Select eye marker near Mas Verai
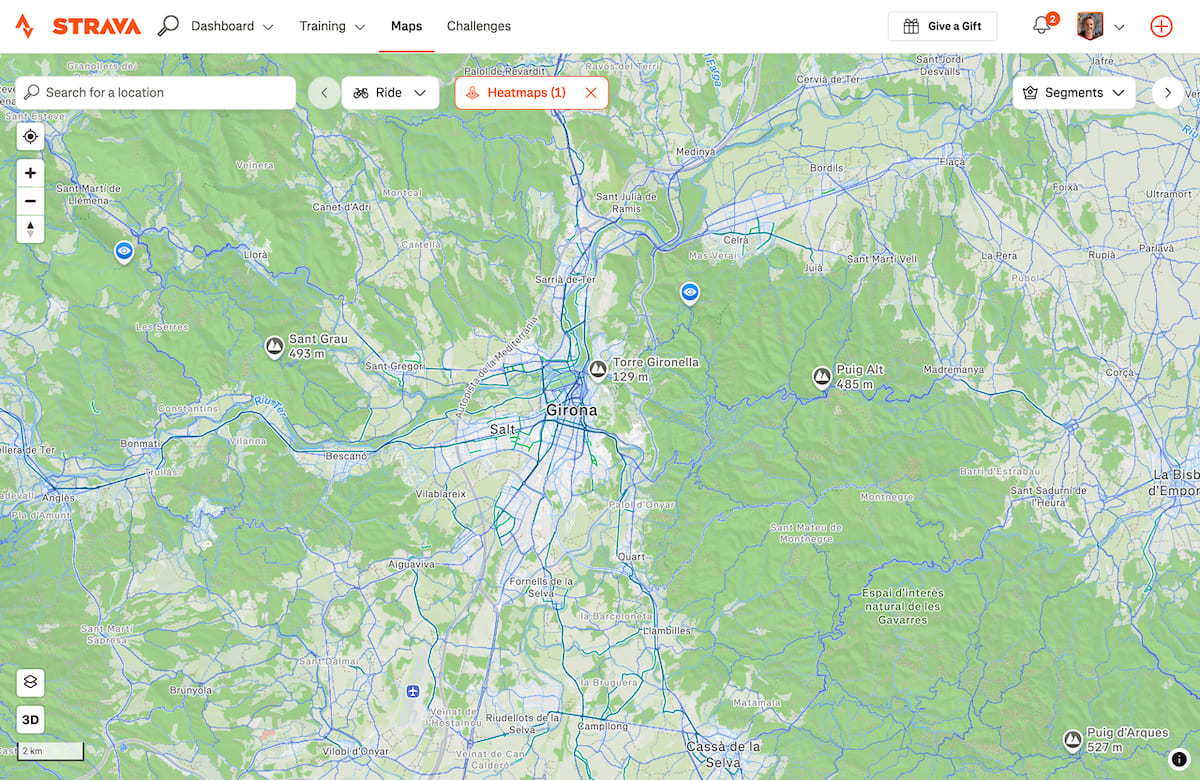 (x=689, y=292)
